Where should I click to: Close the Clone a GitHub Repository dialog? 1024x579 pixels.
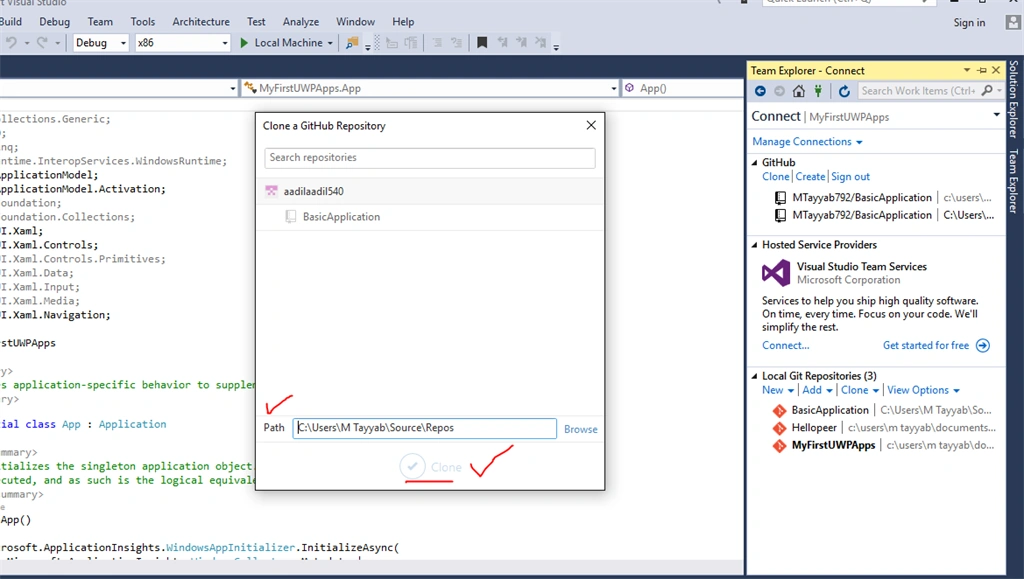(x=591, y=125)
